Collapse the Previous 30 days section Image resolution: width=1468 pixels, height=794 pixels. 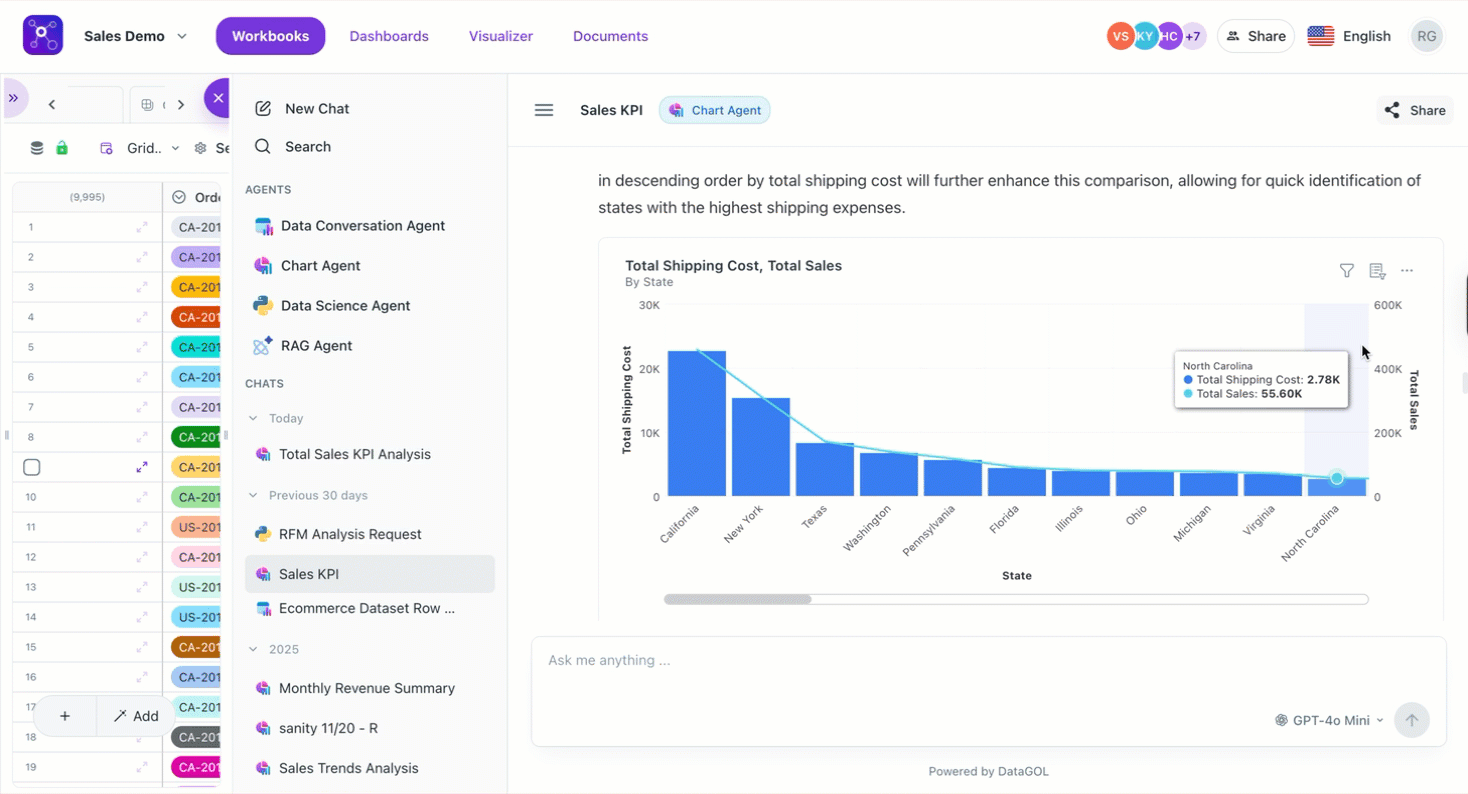[x=253, y=496]
